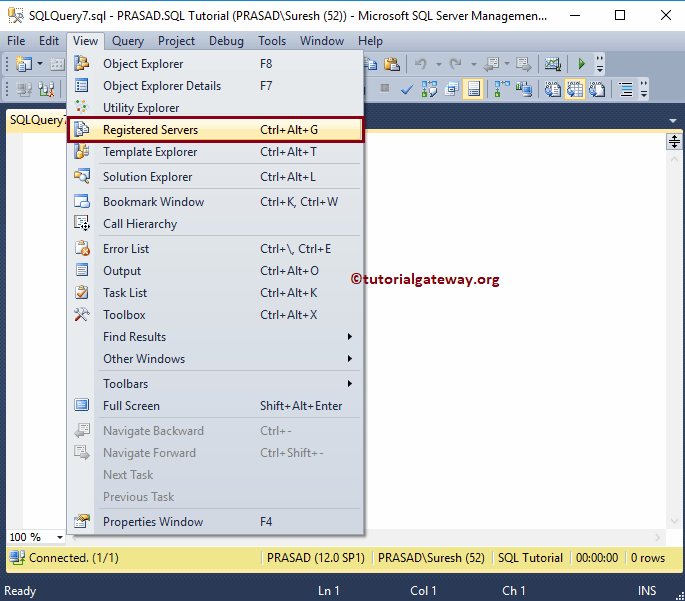
Task: Select Results to Text mode
Action: (553, 89)
